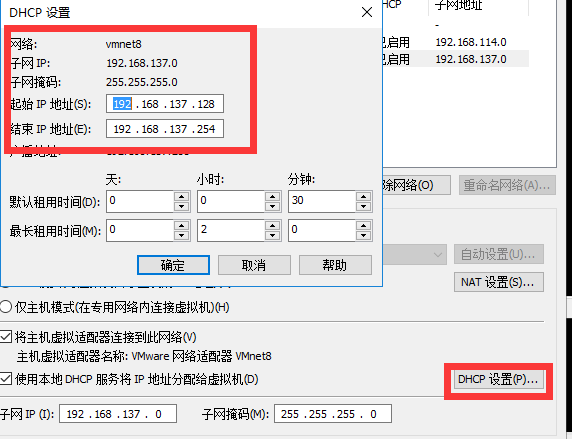572x439 pixels.
Task: Click into 结束 IP 地址 field
Action: [165, 129]
